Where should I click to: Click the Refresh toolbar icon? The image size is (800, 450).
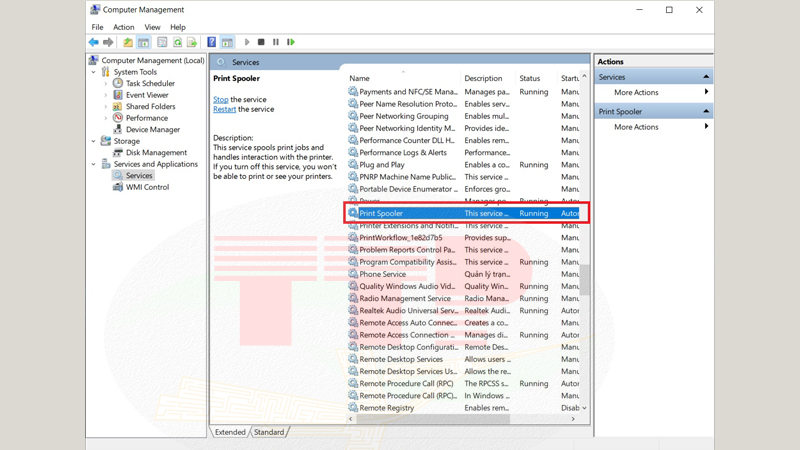click(x=177, y=42)
